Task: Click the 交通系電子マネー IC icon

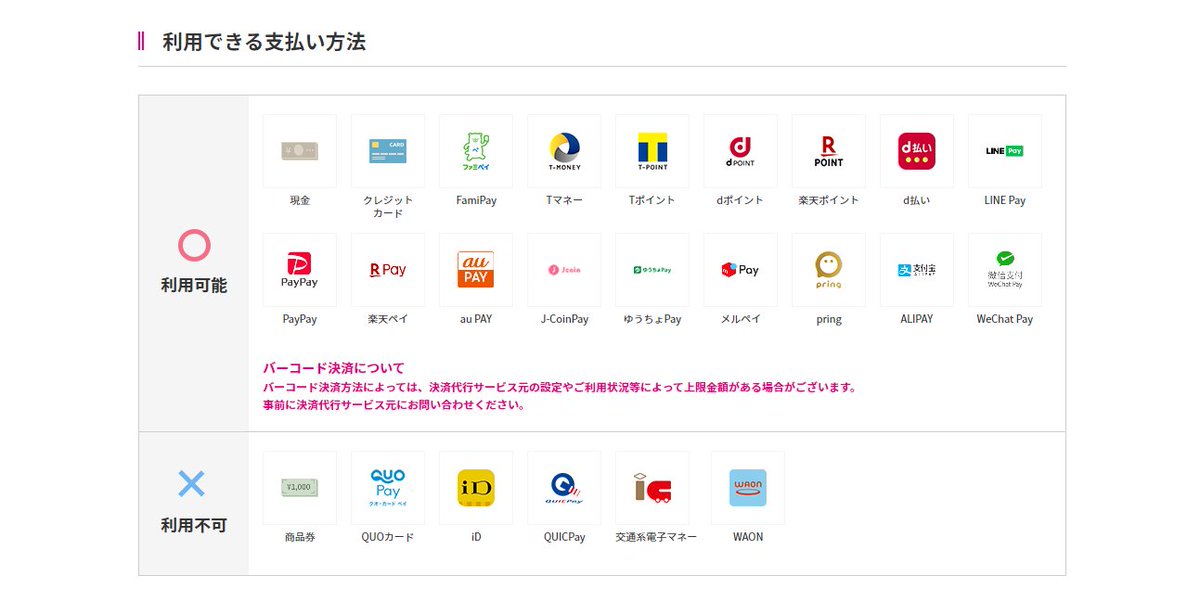Action: coord(652,488)
